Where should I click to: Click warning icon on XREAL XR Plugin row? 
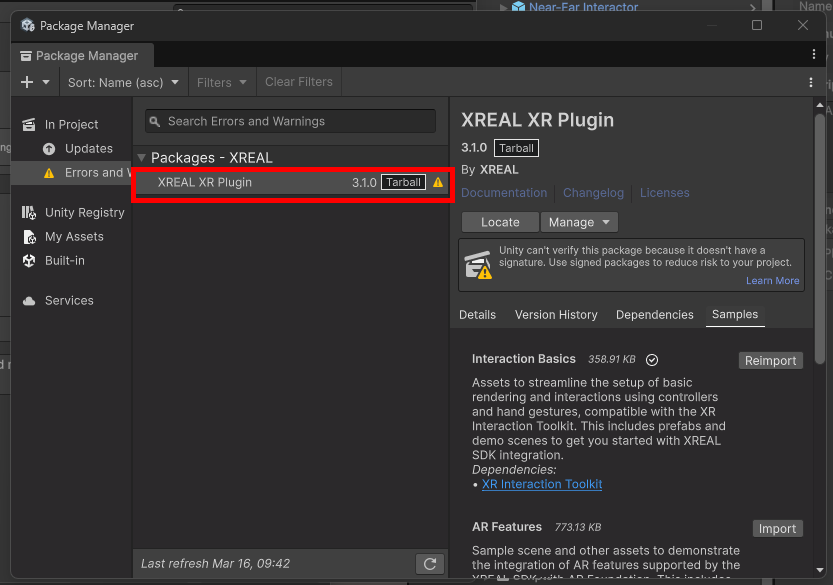pyautogui.click(x=438, y=182)
